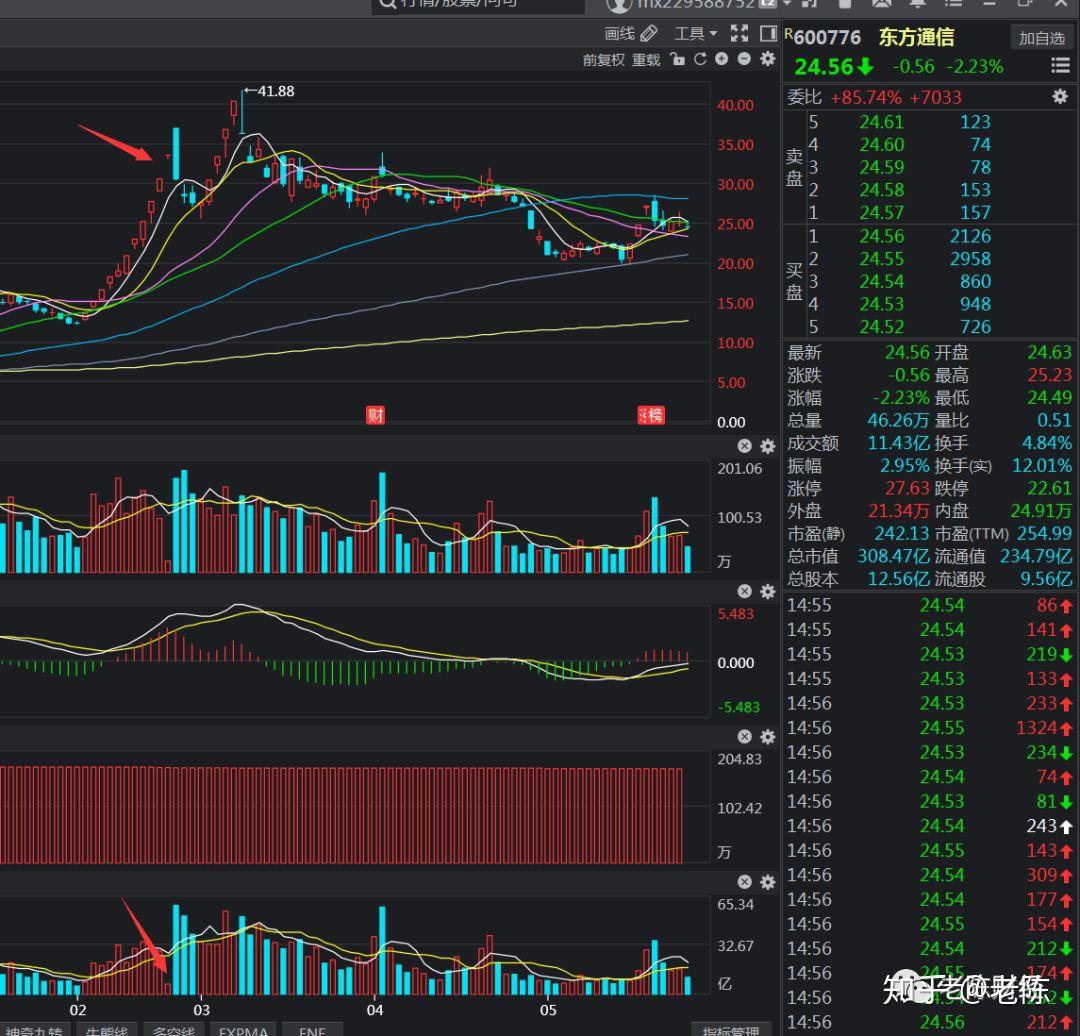Switch to the 牛熊线 indicator tab
The width and height of the screenshot is (1080, 1036).
click(x=107, y=1030)
